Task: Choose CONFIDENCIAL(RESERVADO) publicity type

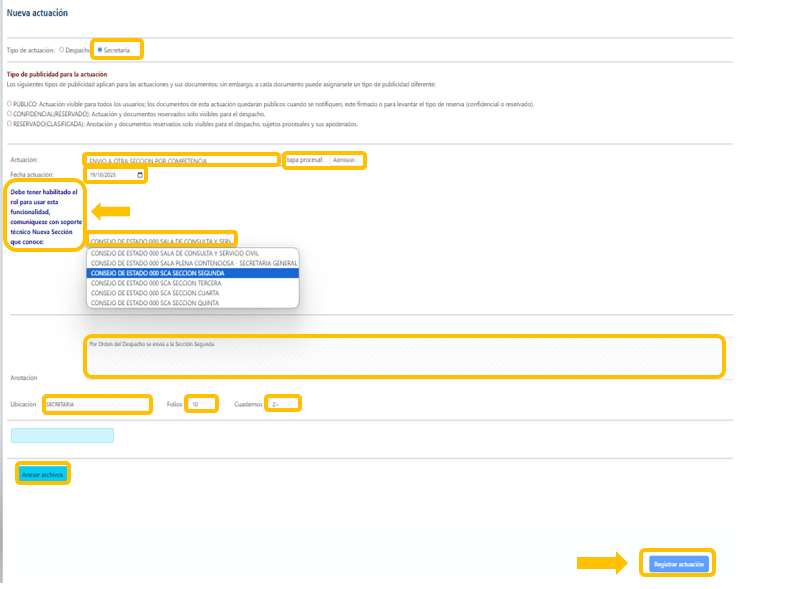Action: pos(9,114)
